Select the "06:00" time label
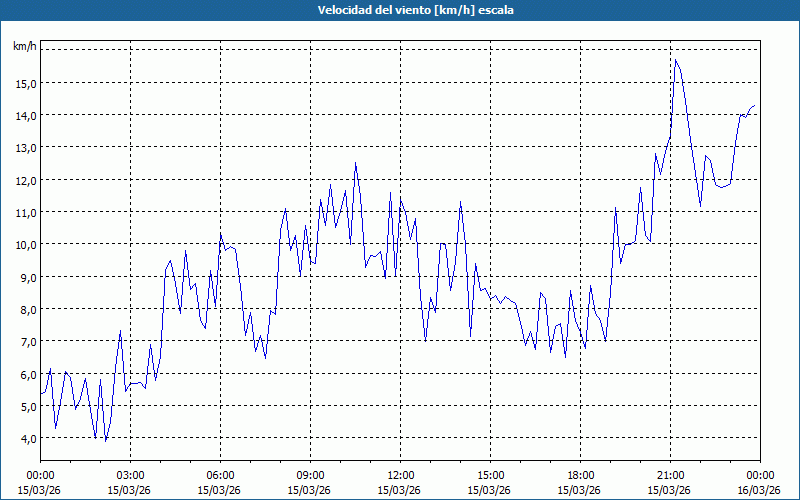 tap(220, 476)
